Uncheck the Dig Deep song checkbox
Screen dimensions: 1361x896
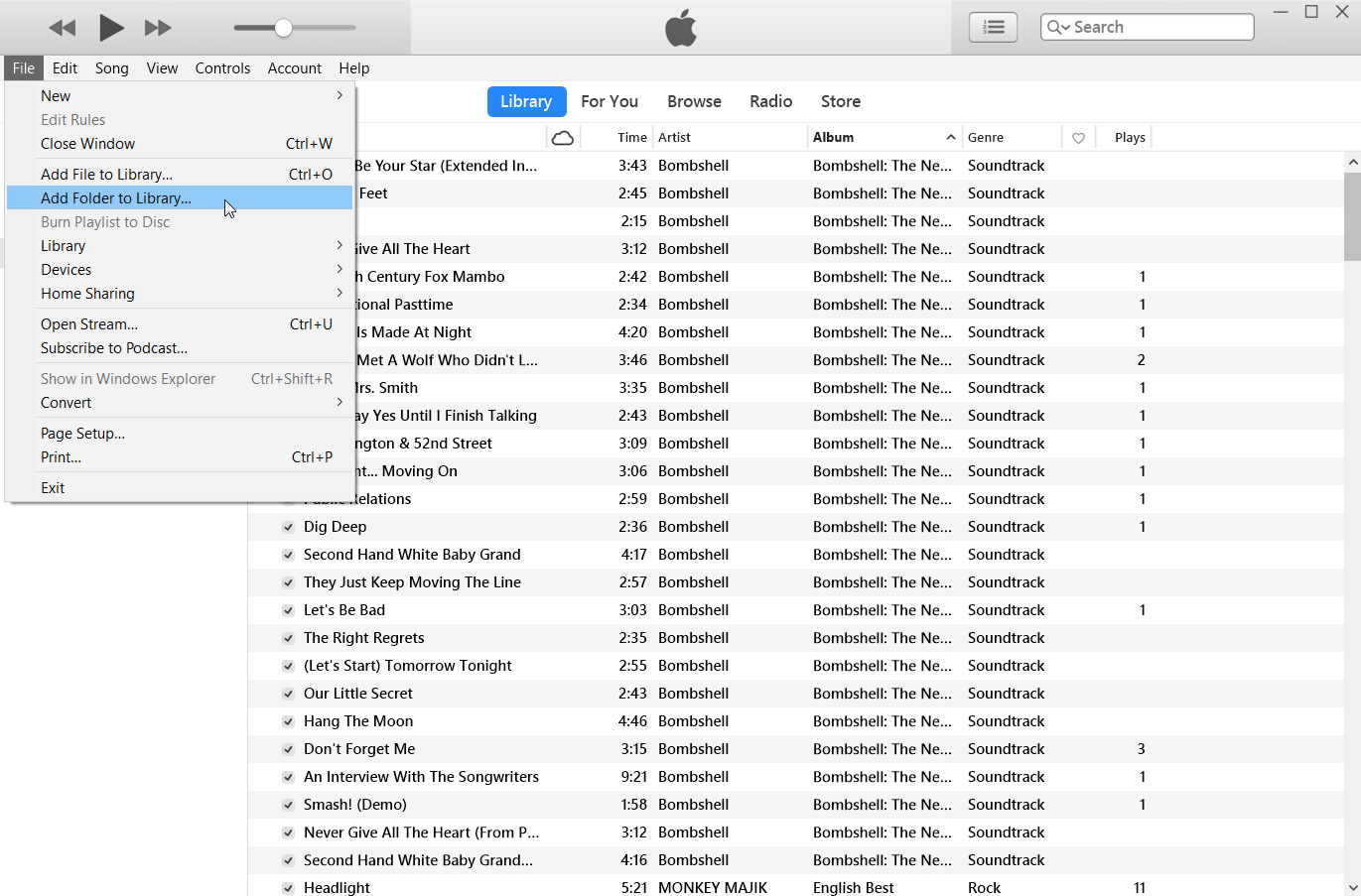[x=288, y=527]
